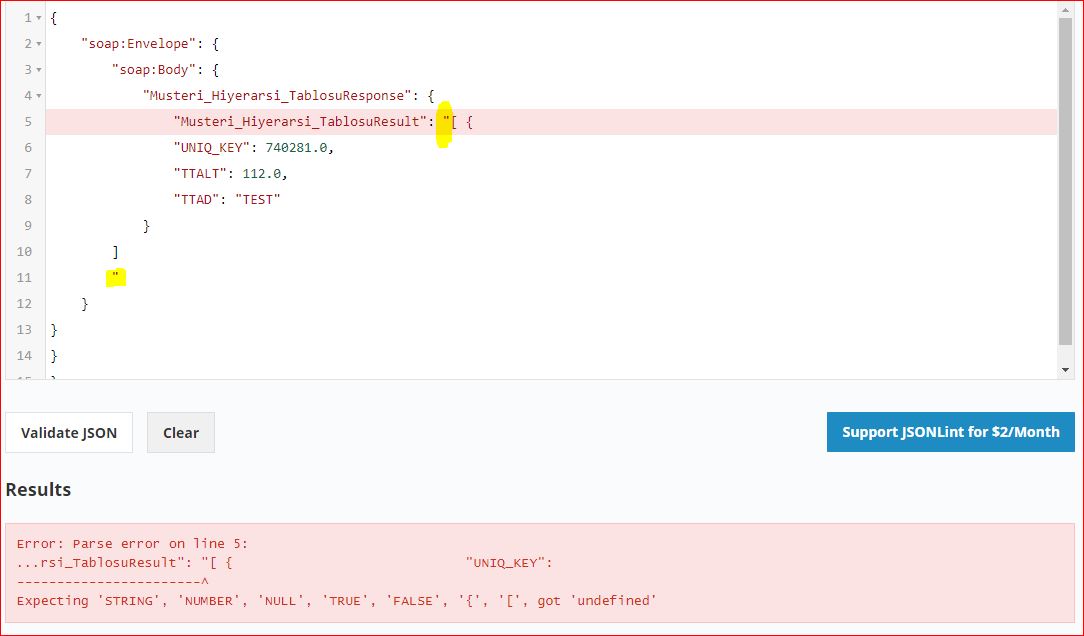1084x636 pixels.
Task: Click the highlighted quote on line 5
Action: pyautogui.click(x=446, y=122)
